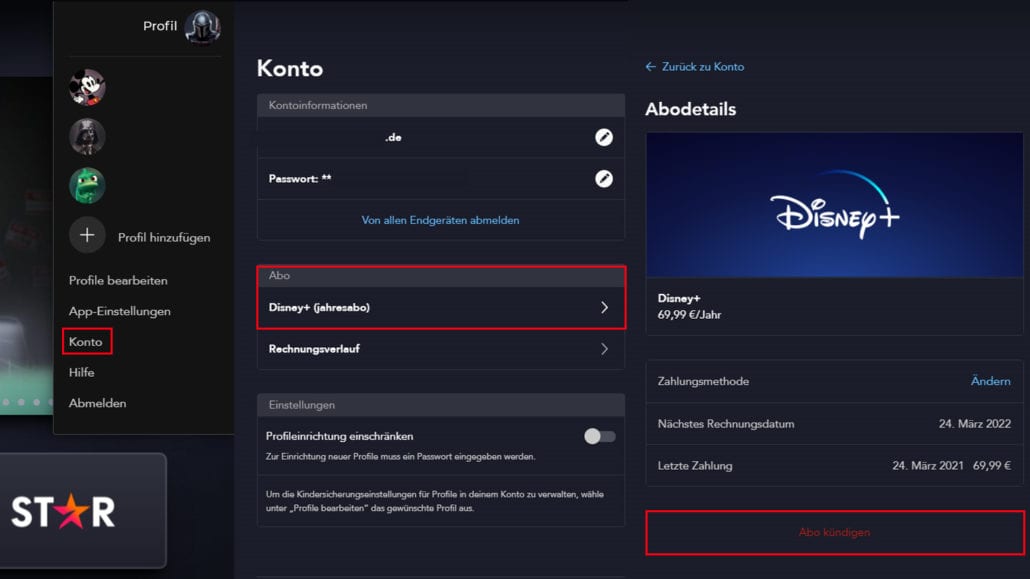Click the pencil icon next to Passwort

[x=603, y=178]
